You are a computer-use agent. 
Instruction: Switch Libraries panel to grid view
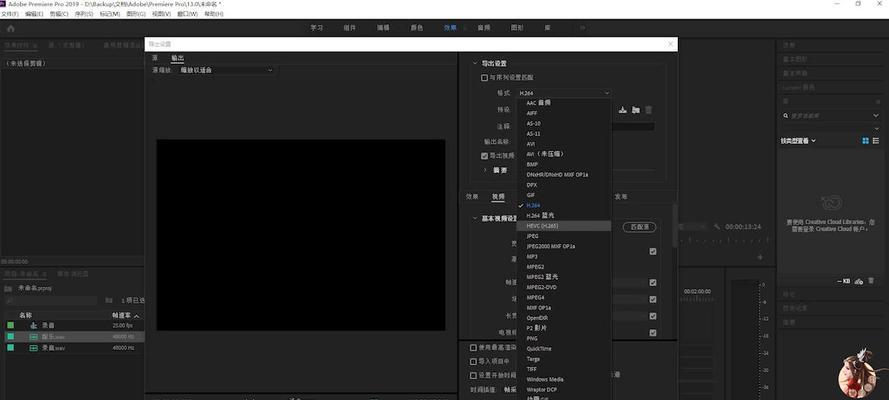pos(865,141)
